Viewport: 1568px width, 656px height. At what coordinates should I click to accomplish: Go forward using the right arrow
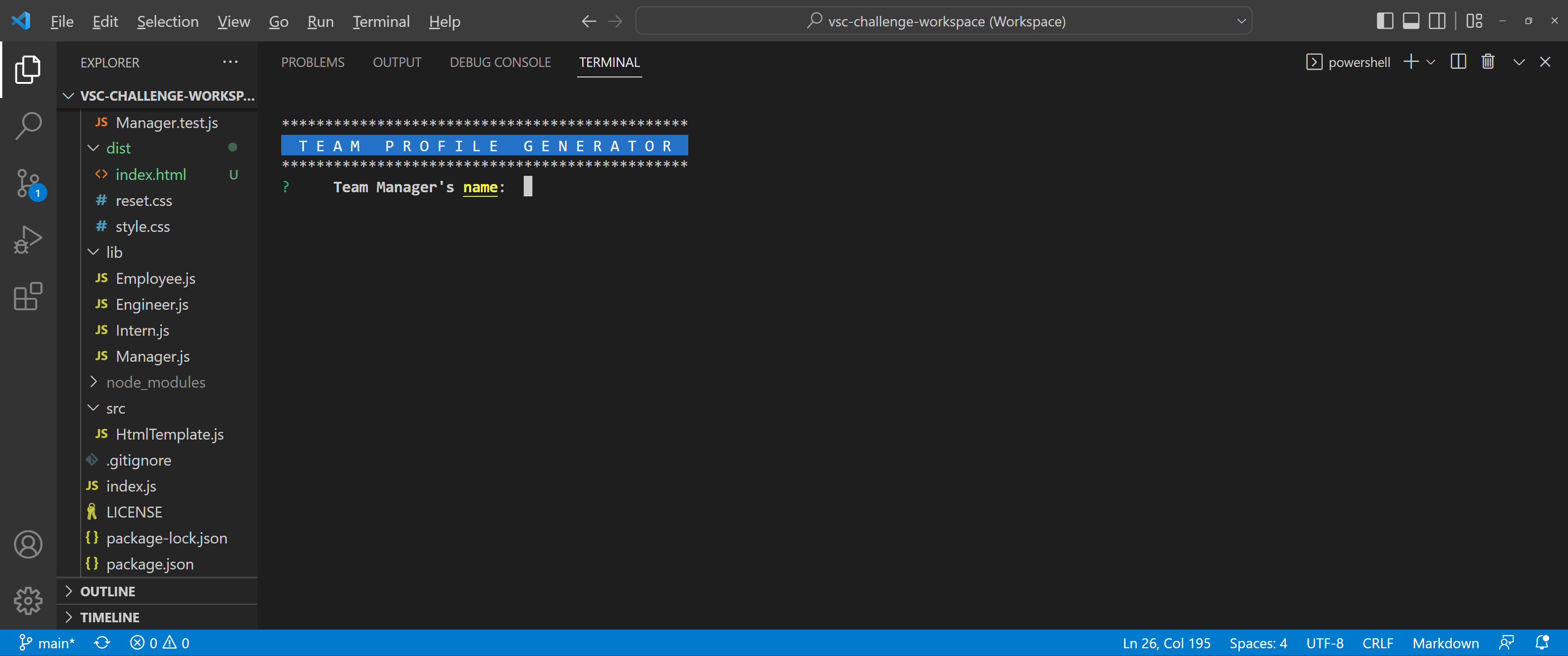click(x=615, y=21)
